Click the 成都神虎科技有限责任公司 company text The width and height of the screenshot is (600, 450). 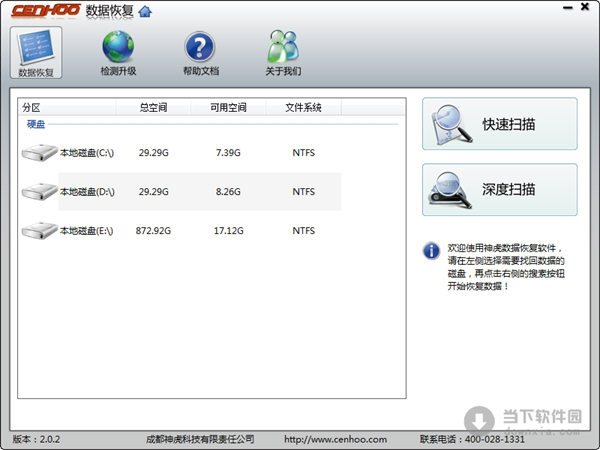point(200,439)
